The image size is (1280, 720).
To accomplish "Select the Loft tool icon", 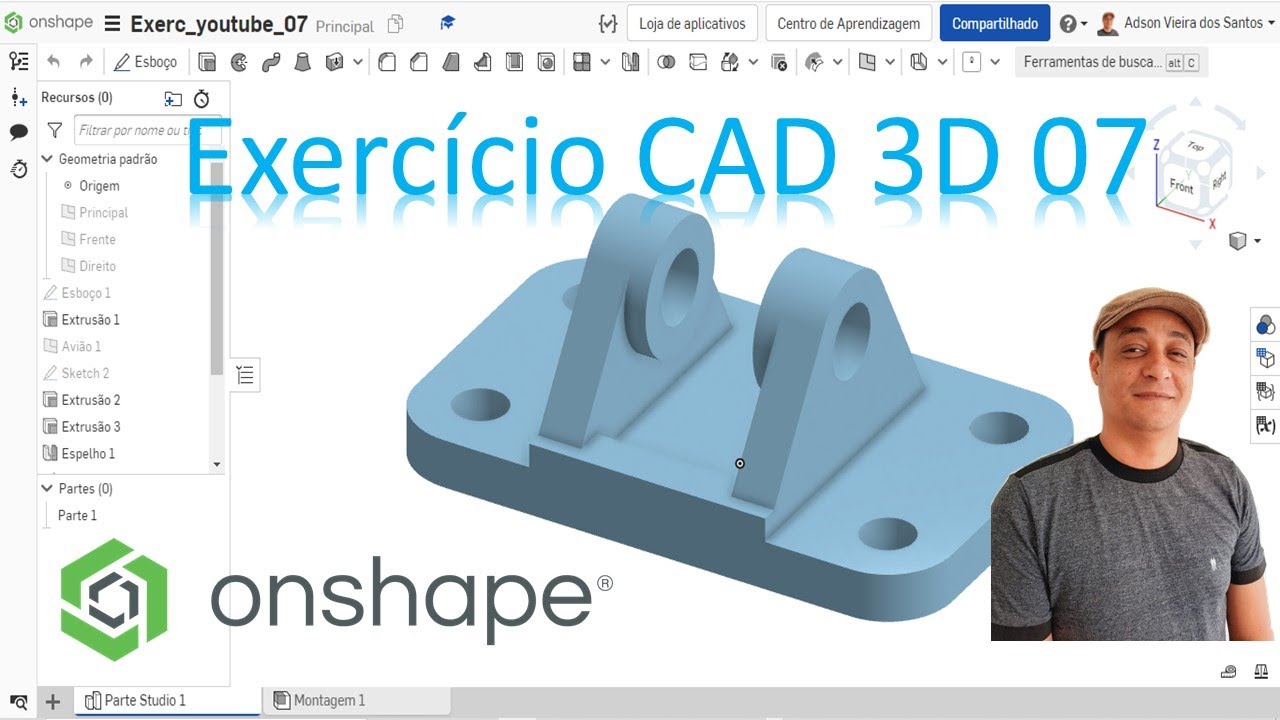I will pos(302,62).
